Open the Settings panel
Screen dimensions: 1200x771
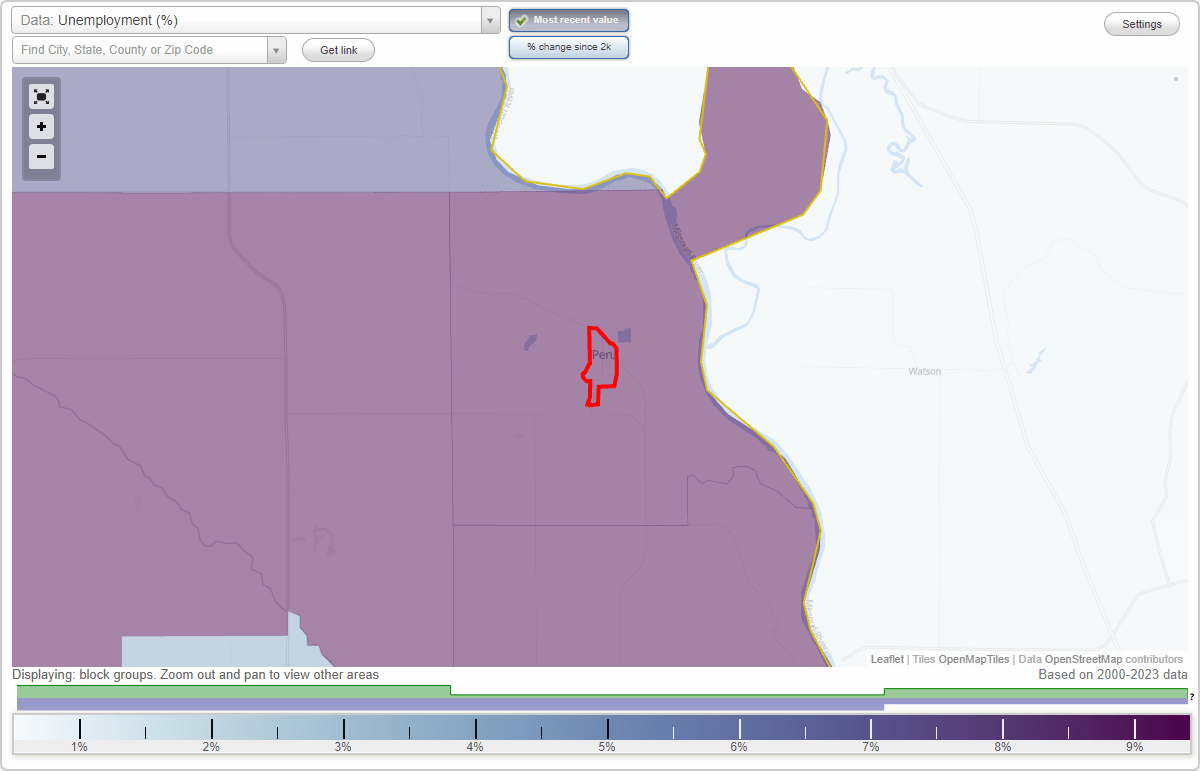tap(1141, 23)
